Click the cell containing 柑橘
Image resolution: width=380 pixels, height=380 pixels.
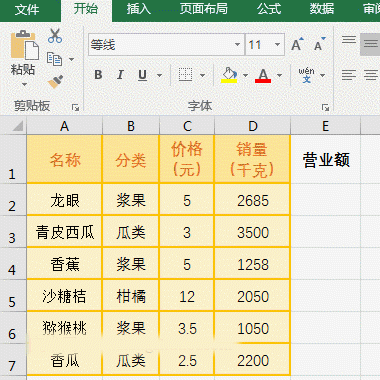[131, 296]
